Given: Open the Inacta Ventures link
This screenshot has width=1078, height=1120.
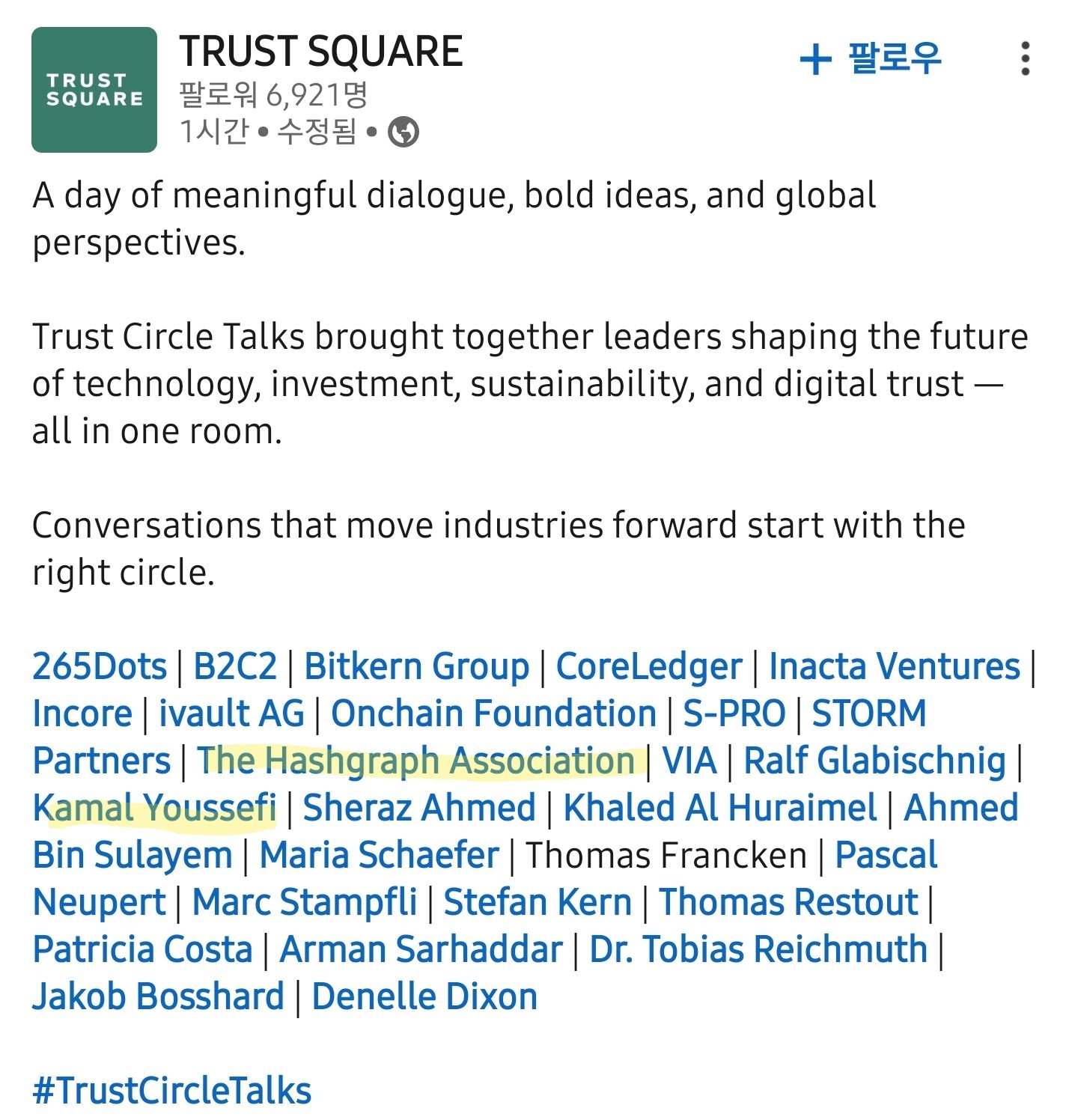Looking at the screenshot, I should click(x=894, y=666).
